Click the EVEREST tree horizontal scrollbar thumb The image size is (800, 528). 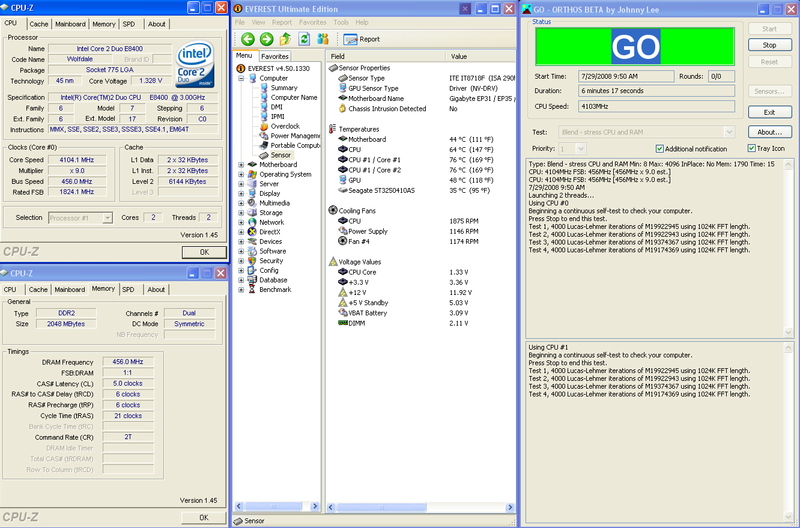coord(274,507)
